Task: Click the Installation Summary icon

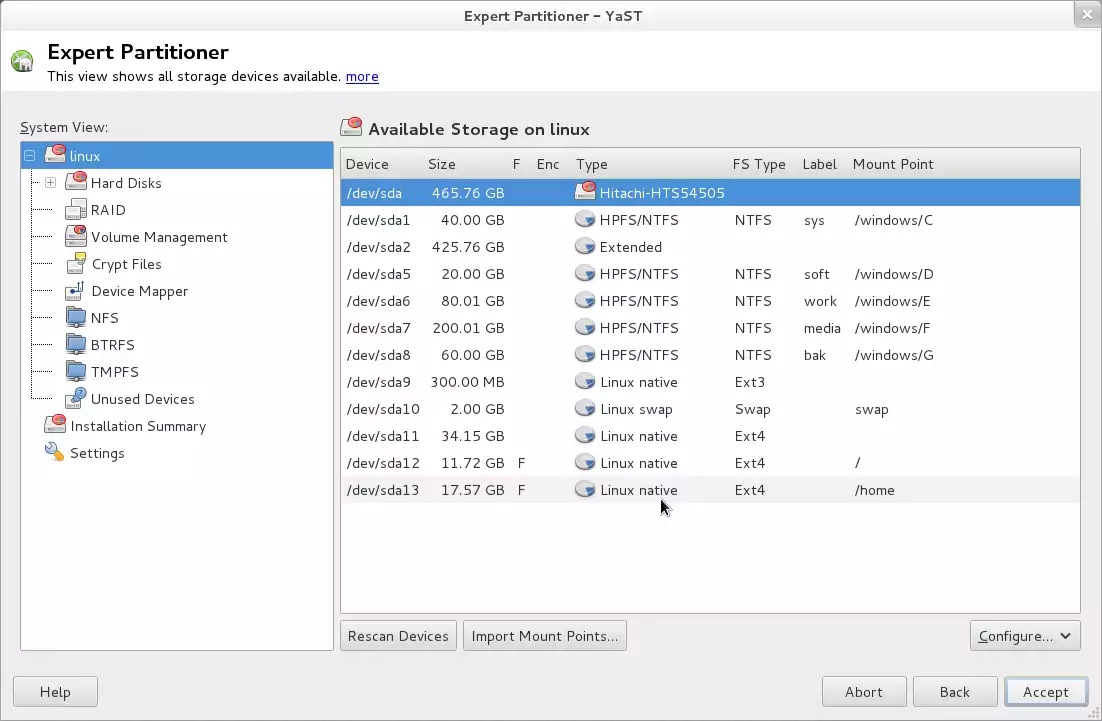Action: (55, 426)
